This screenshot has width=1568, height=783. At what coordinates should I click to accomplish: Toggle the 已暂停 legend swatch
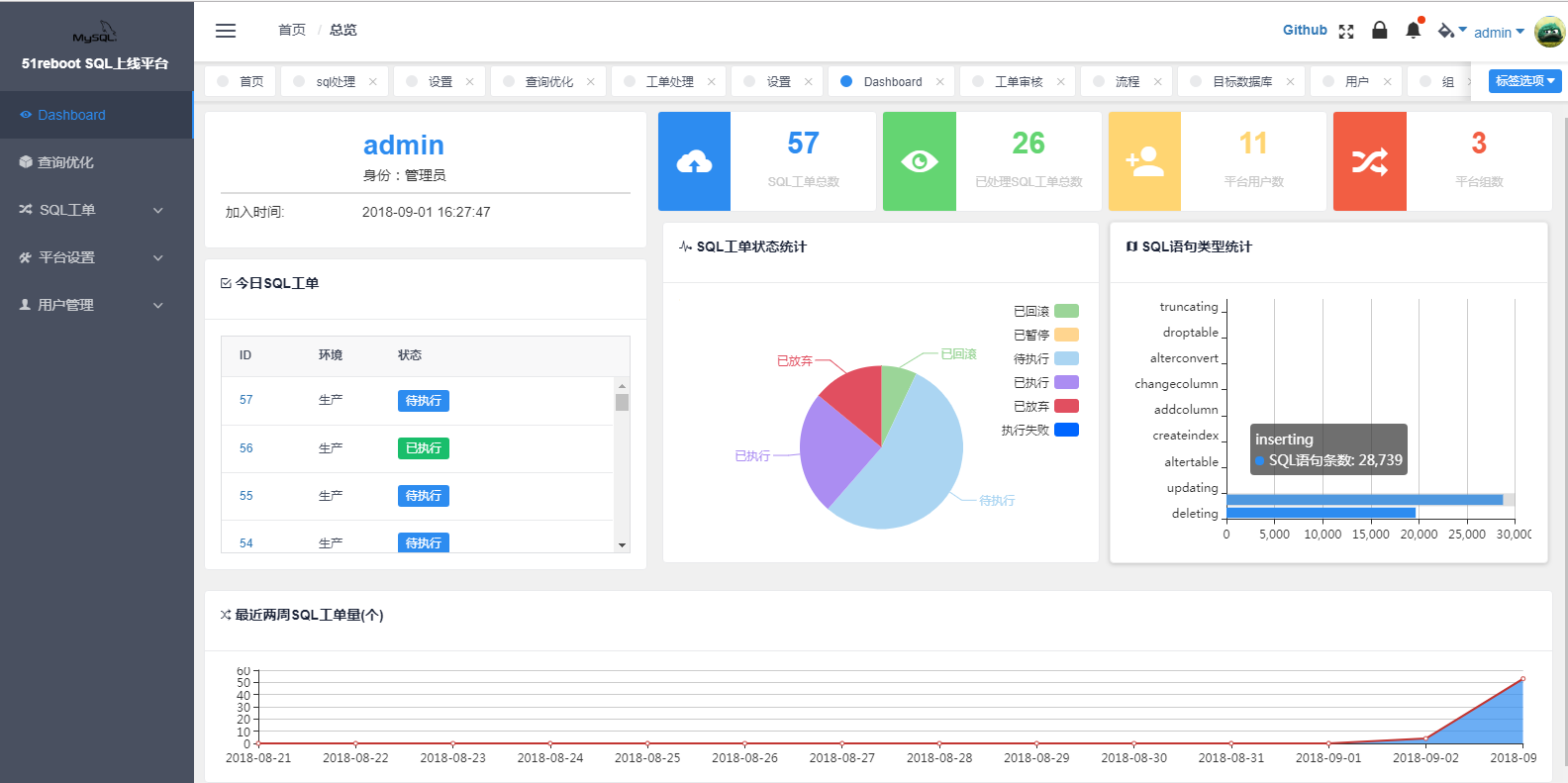point(1066,335)
